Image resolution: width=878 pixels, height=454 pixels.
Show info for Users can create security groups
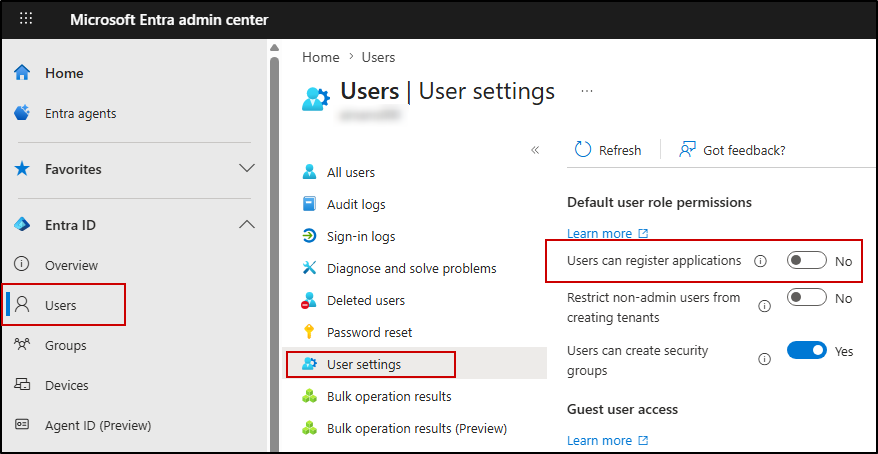click(x=764, y=359)
